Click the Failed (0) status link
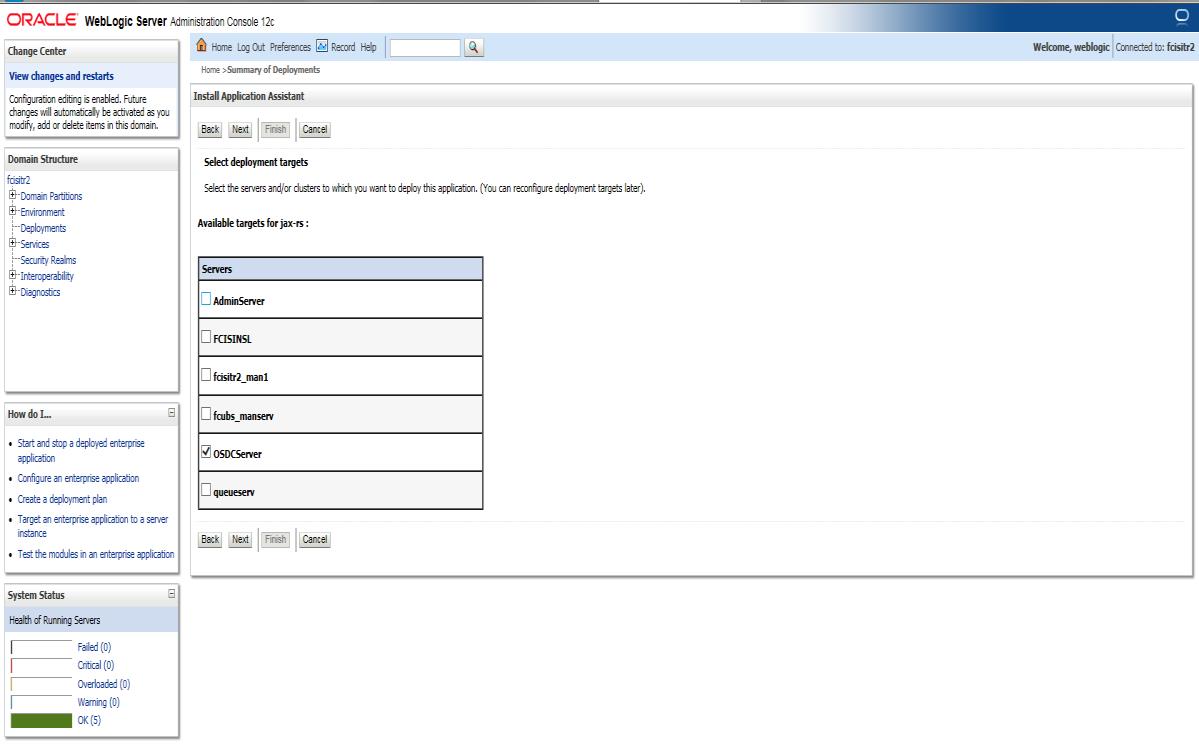The height and width of the screenshot is (744, 1199). (x=94, y=647)
